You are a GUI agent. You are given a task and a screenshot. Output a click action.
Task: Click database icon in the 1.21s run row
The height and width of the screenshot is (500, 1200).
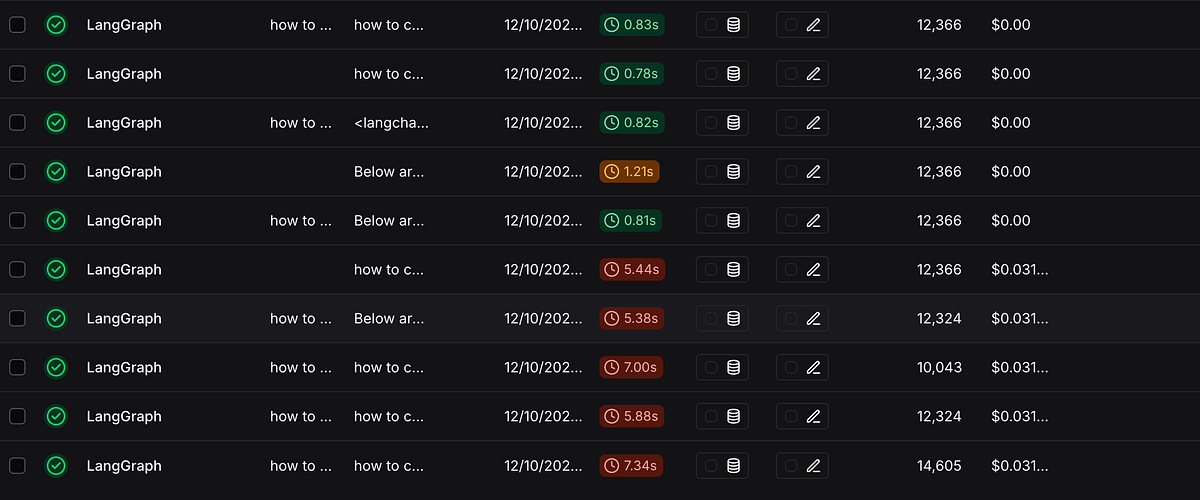[x=733, y=172]
